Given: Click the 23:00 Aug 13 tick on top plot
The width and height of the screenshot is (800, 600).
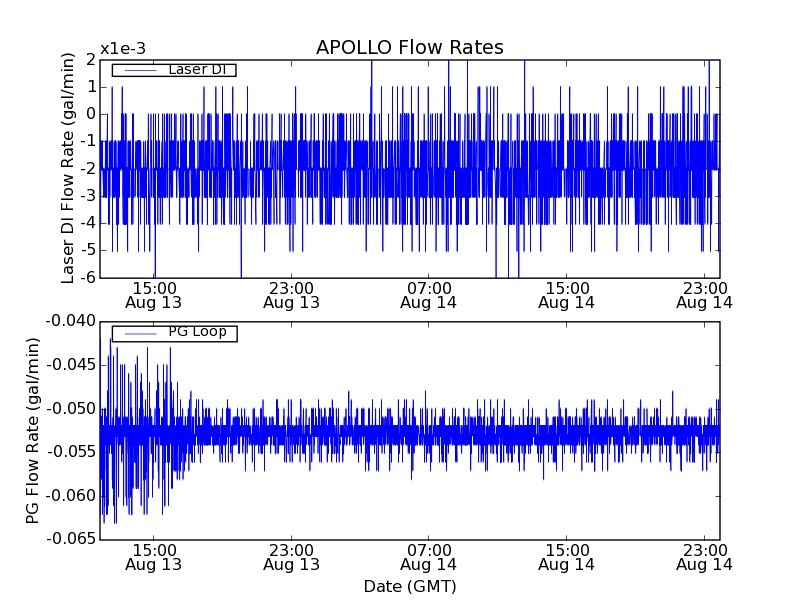Looking at the screenshot, I should pos(291,294).
